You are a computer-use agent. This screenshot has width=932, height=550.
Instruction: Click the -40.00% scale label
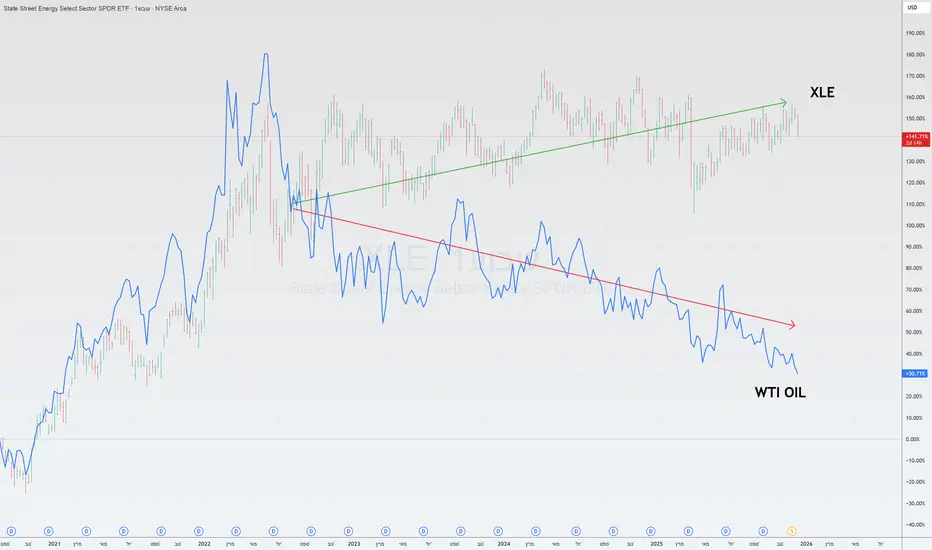[915, 525]
